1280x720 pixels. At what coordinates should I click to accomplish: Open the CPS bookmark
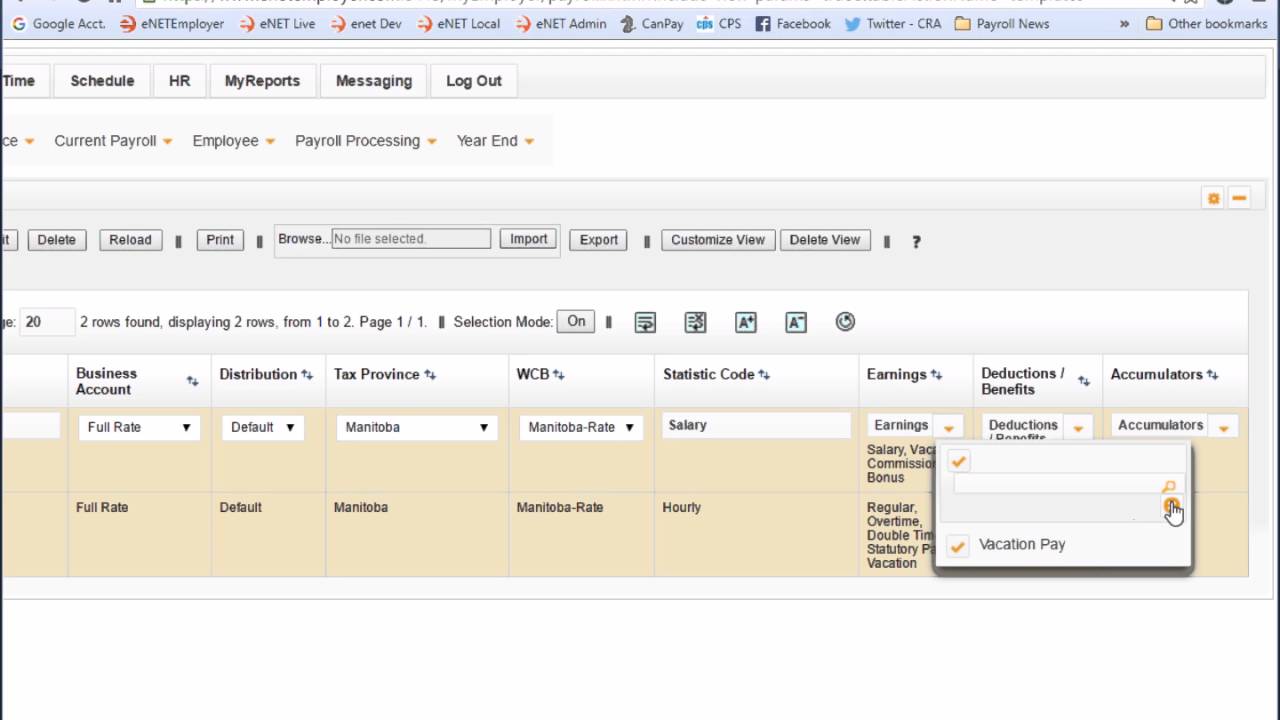pos(719,23)
